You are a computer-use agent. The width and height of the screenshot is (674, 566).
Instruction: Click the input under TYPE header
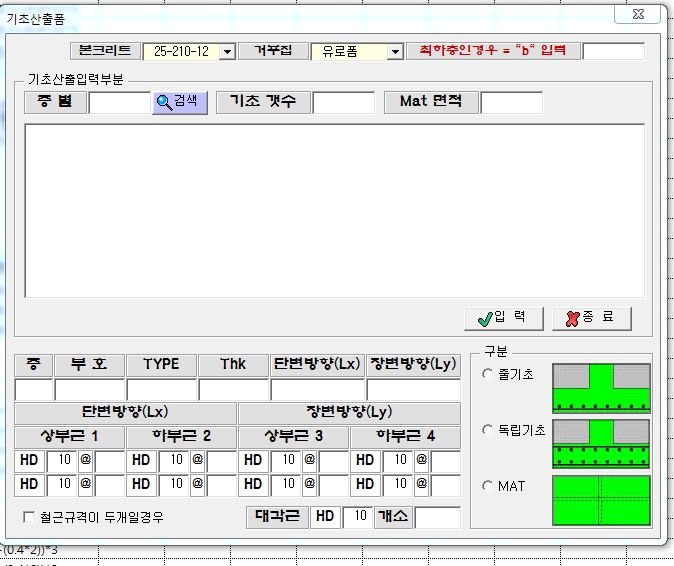162,390
